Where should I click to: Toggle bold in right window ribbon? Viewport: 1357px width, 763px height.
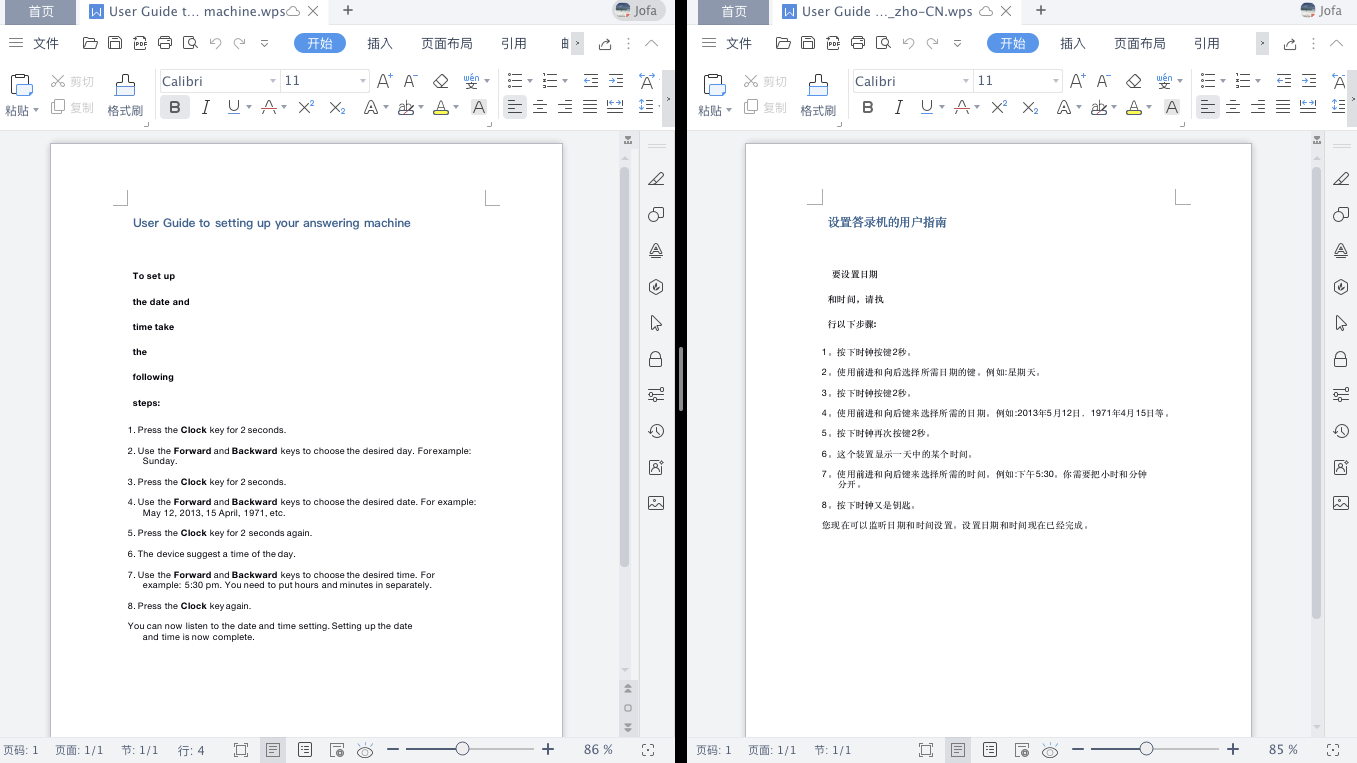[868, 107]
